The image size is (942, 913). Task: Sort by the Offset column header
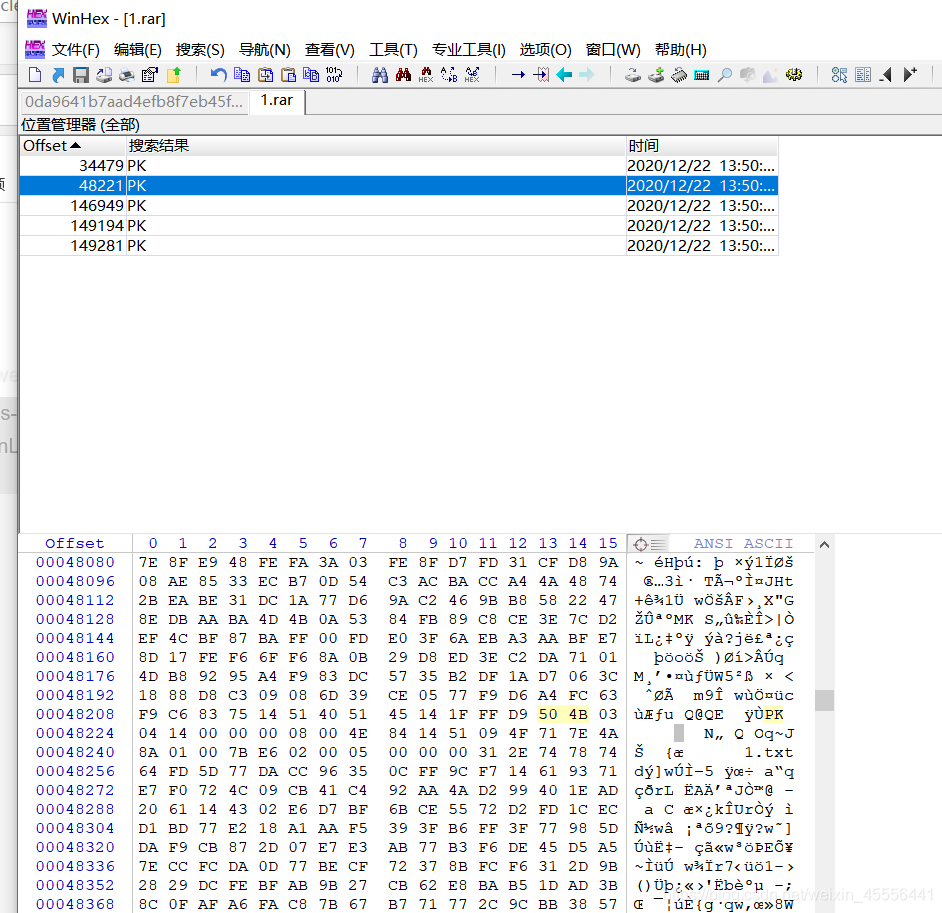click(73, 146)
